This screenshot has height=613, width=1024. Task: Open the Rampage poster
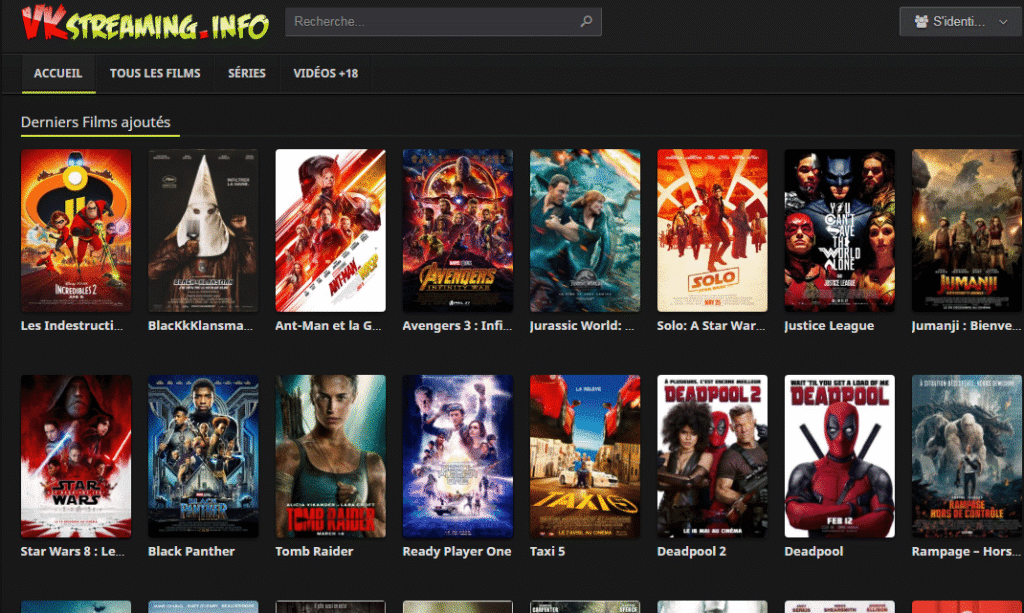pos(967,456)
